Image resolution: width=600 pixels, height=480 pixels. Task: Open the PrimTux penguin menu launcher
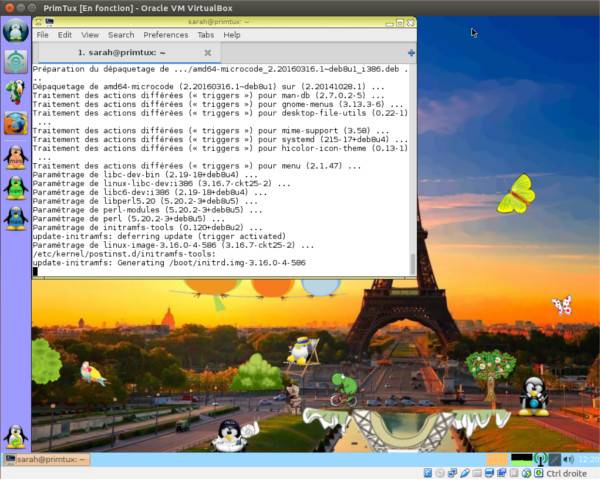click(x=16, y=30)
